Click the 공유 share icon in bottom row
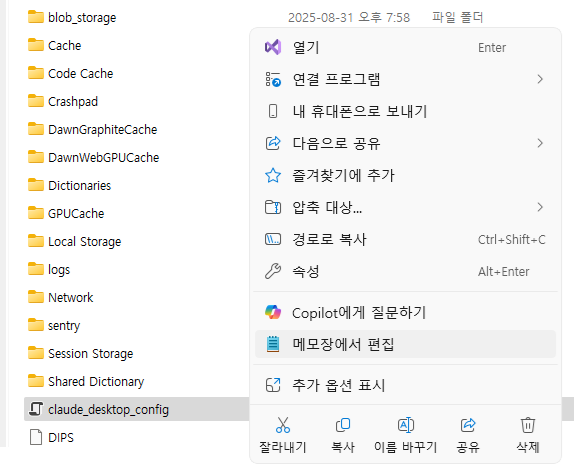This screenshot has width=574, height=467. coord(468,425)
